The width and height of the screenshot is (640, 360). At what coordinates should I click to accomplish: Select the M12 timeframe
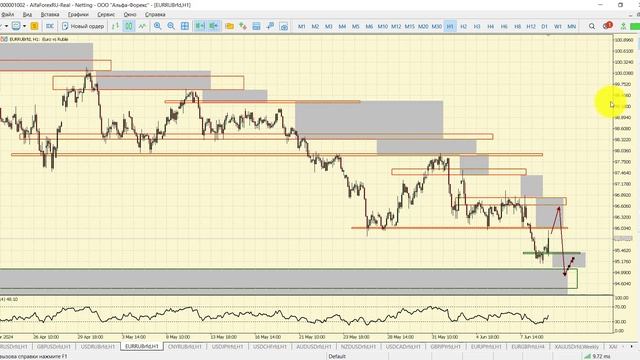[396, 27]
